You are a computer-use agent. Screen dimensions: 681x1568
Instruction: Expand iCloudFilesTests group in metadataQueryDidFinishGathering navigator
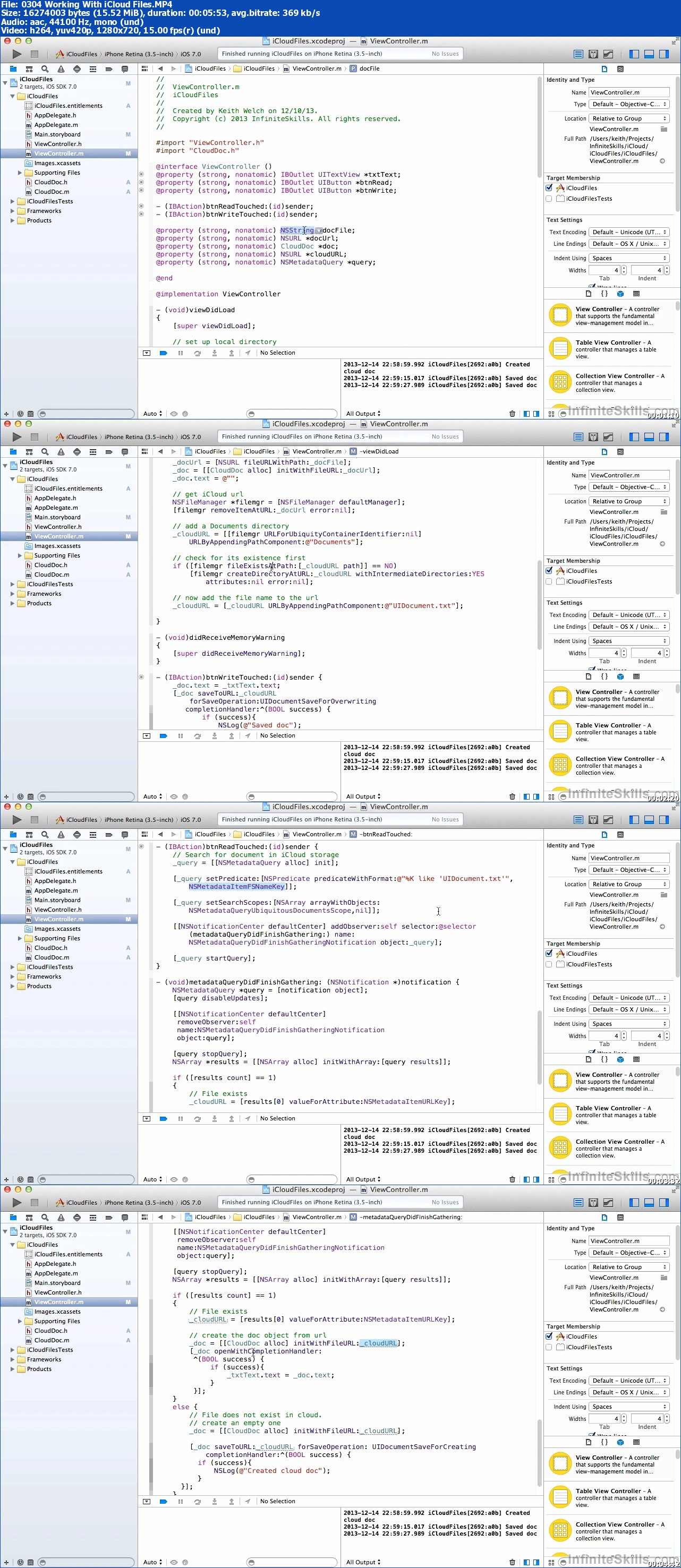coord(12,1350)
